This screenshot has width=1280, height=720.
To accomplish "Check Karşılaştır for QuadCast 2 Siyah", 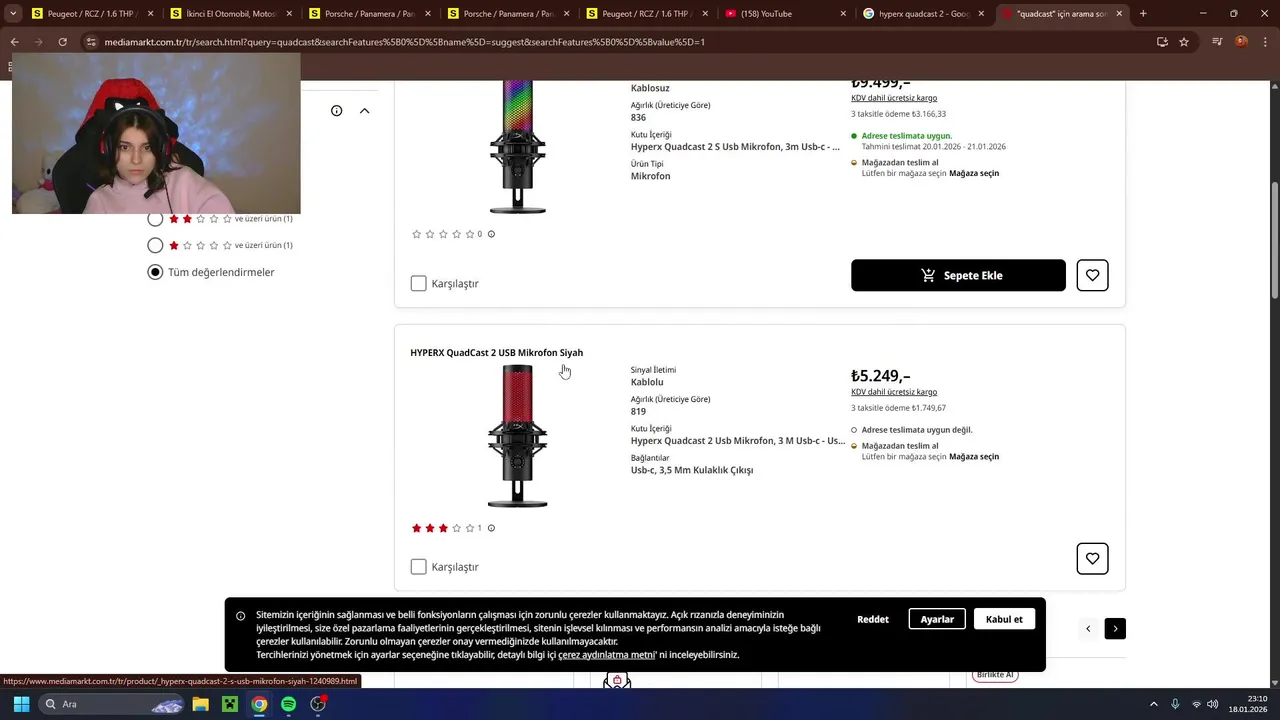I will click(419, 567).
